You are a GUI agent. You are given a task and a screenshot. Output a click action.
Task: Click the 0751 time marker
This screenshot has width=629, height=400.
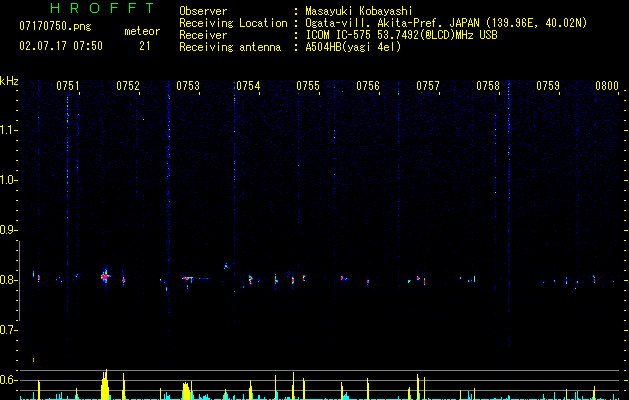(68, 86)
